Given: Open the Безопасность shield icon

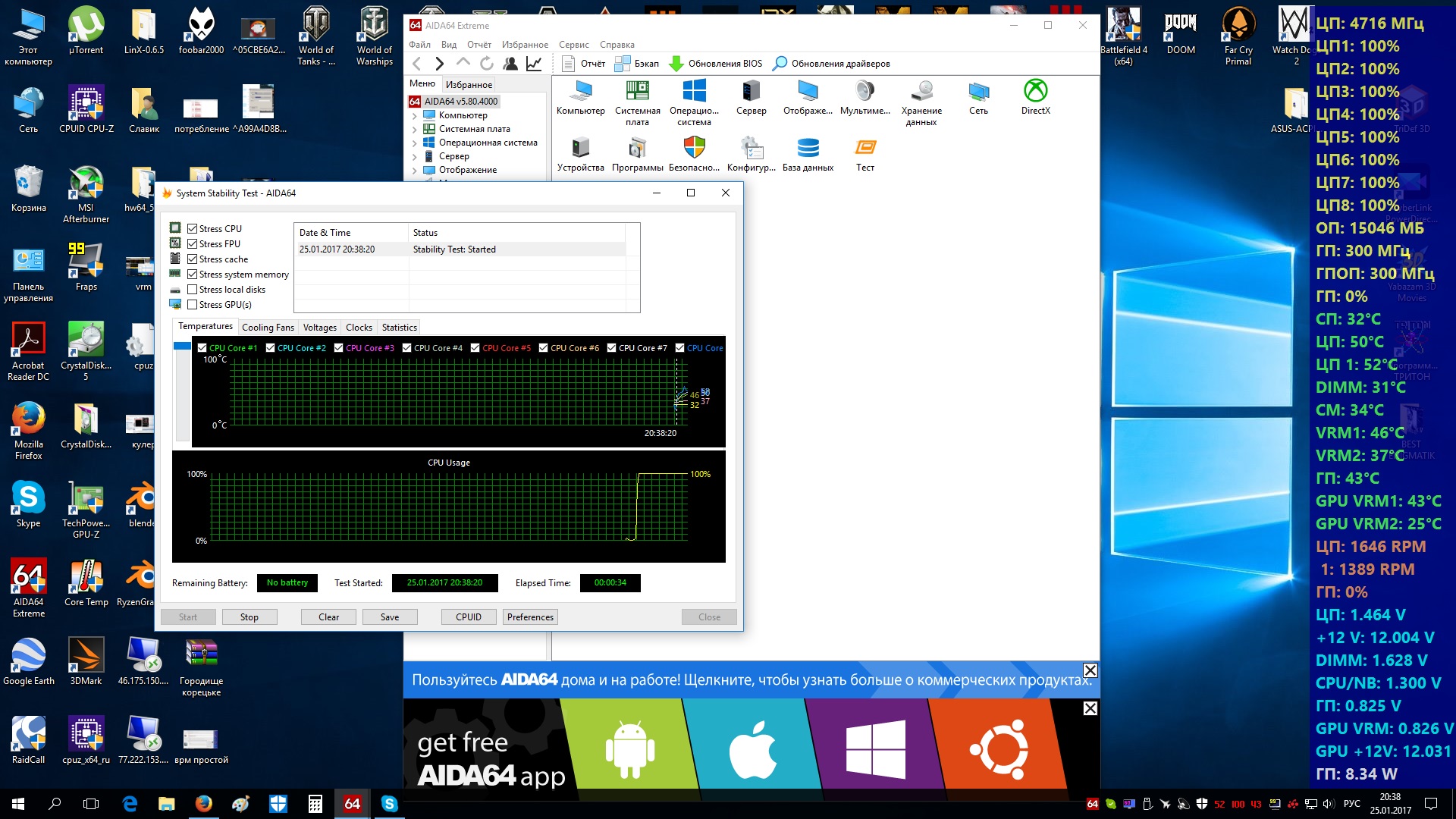Looking at the screenshot, I should click(x=694, y=148).
